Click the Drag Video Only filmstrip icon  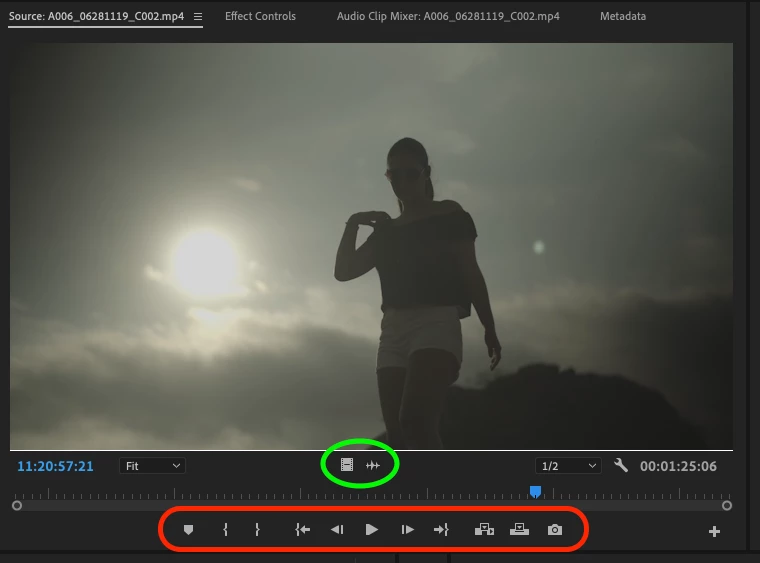(x=347, y=465)
